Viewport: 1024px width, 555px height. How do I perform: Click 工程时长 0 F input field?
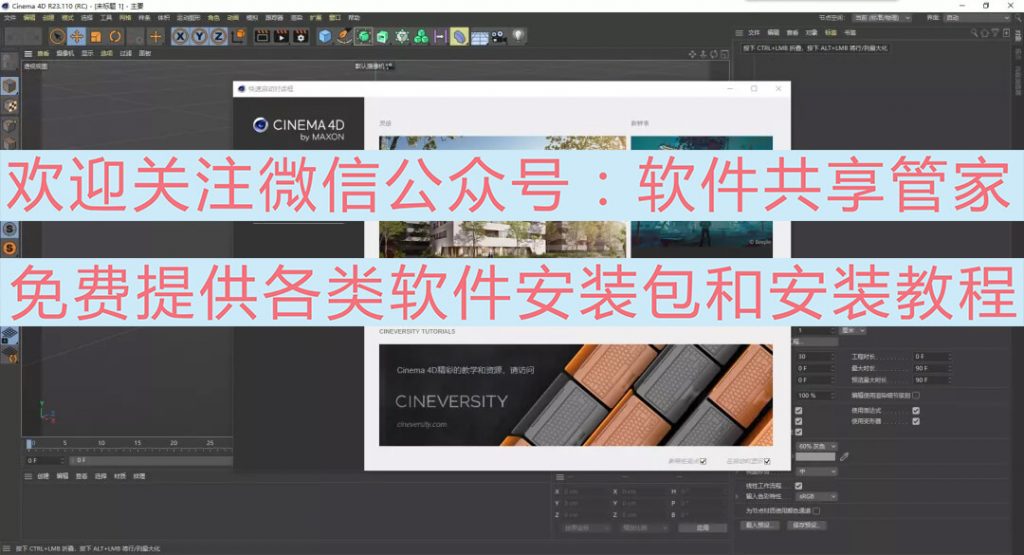pos(931,357)
